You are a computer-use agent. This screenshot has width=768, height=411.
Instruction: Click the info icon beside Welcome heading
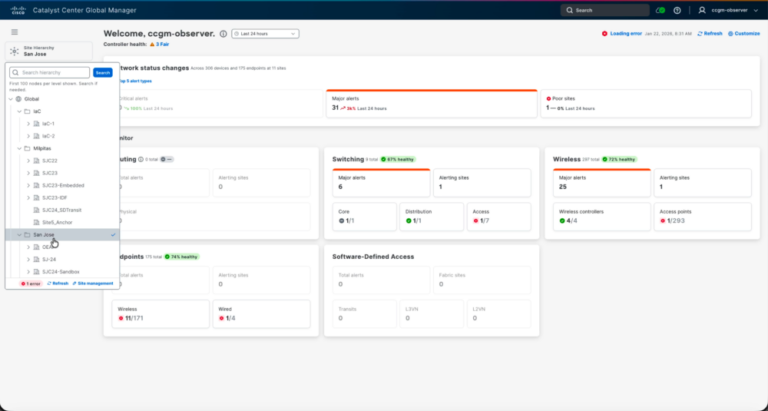point(223,34)
